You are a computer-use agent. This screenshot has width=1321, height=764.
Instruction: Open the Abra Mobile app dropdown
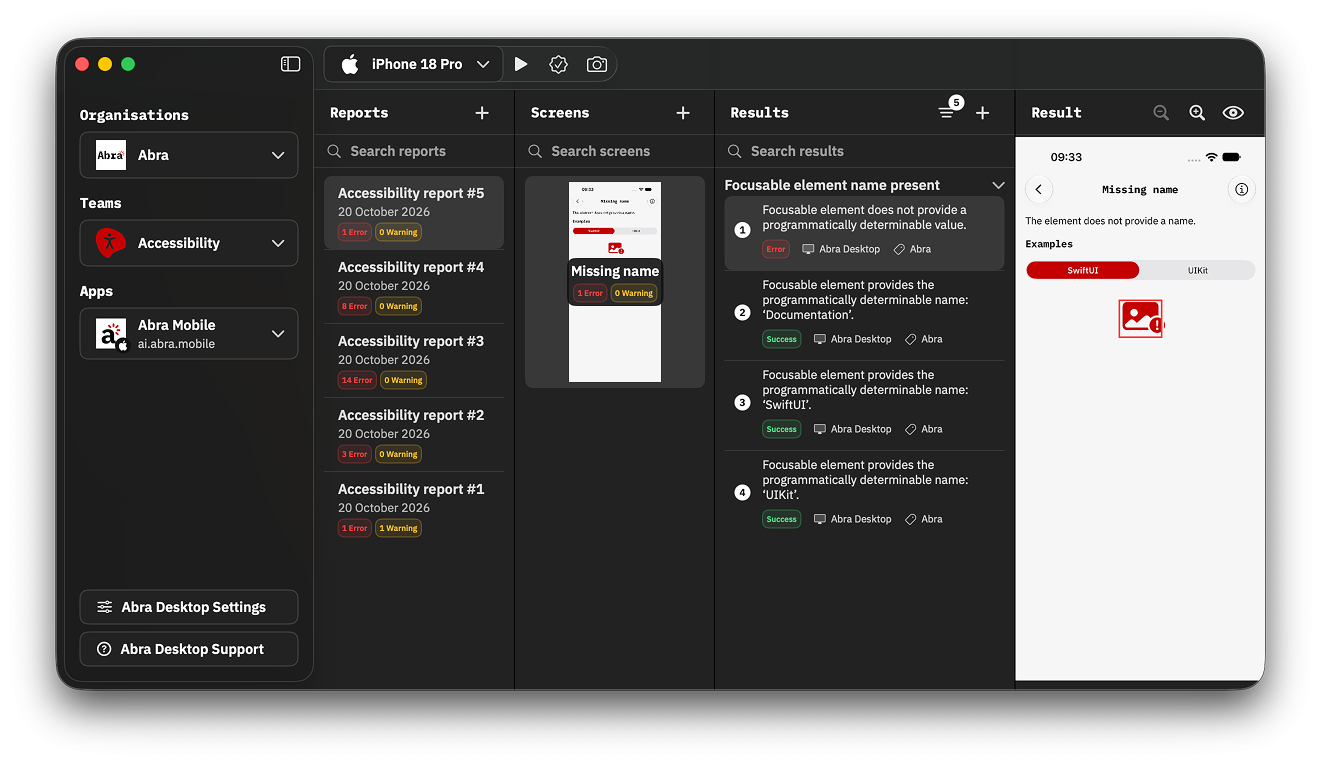tap(189, 333)
